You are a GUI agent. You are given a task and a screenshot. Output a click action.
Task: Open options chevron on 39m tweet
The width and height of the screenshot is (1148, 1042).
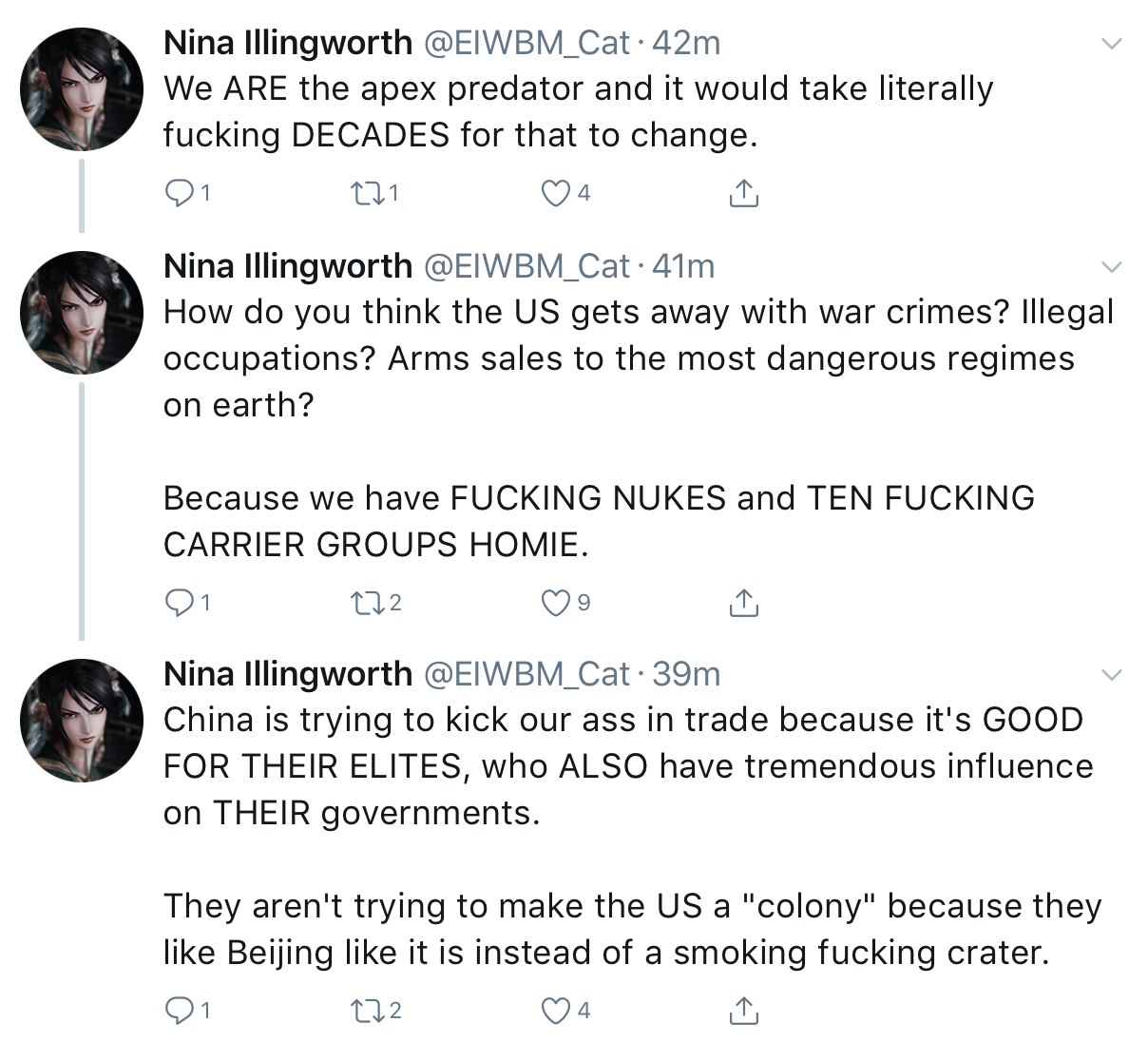pos(1111,675)
